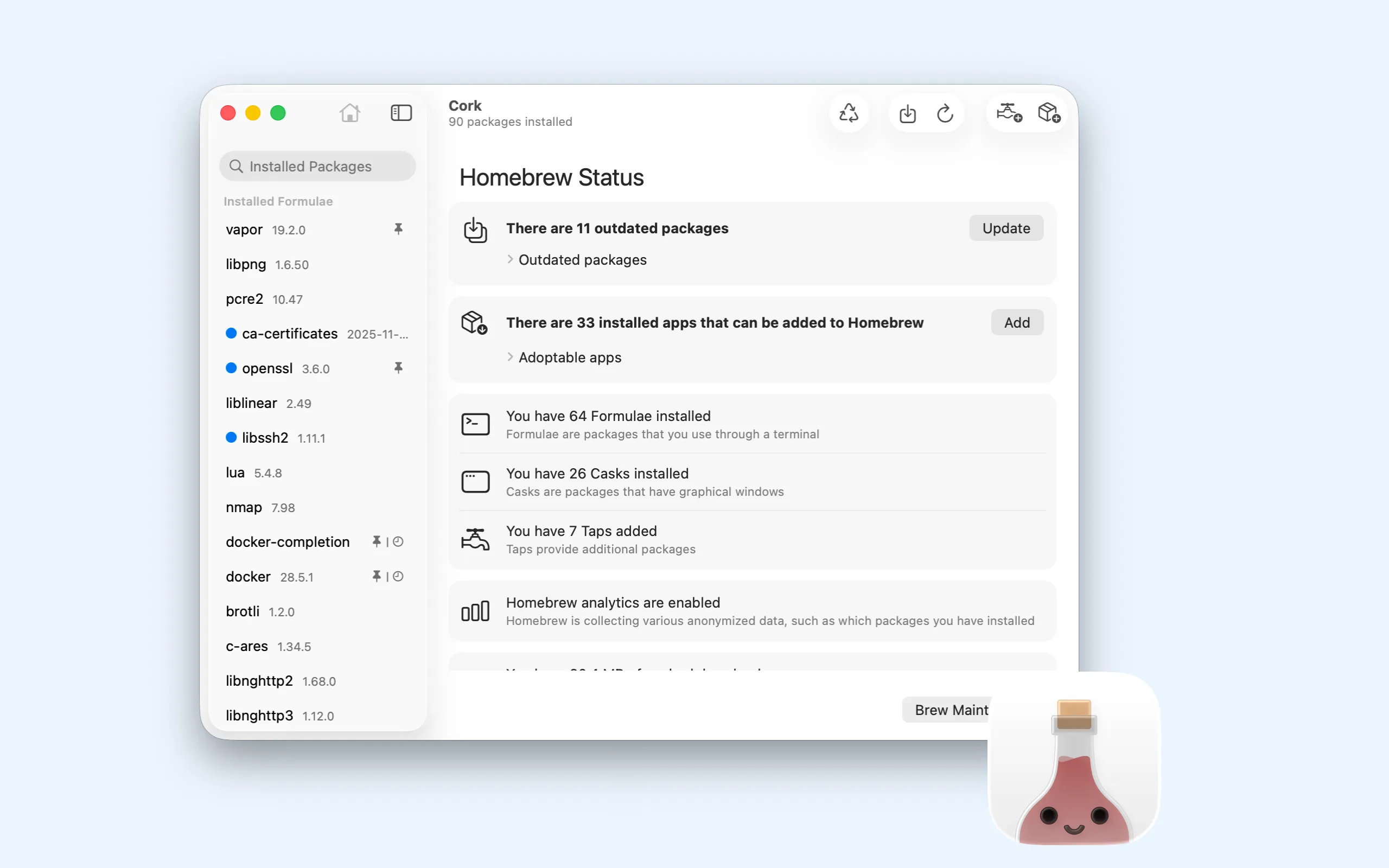The width and height of the screenshot is (1389, 868).
Task: Select the lua formula
Action: click(317, 473)
